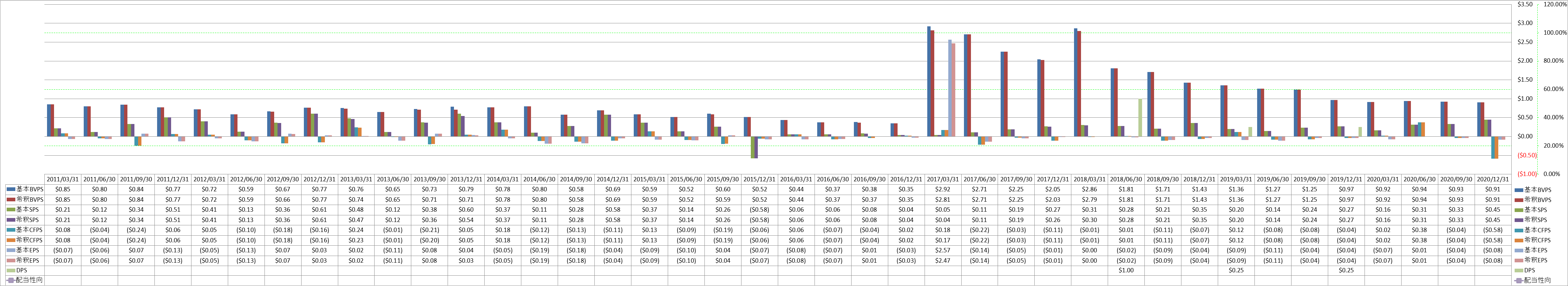The image size is (1568, 286).
Task: Select the 2013/12/31 column header
Action: (466, 180)
